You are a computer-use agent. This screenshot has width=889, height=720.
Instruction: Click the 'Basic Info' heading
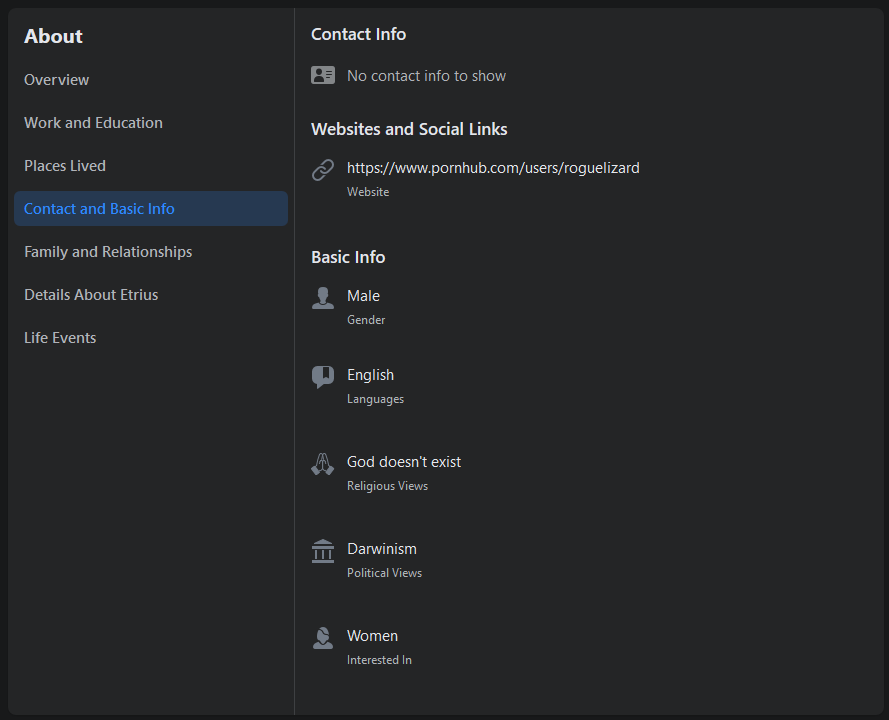pos(348,257)
